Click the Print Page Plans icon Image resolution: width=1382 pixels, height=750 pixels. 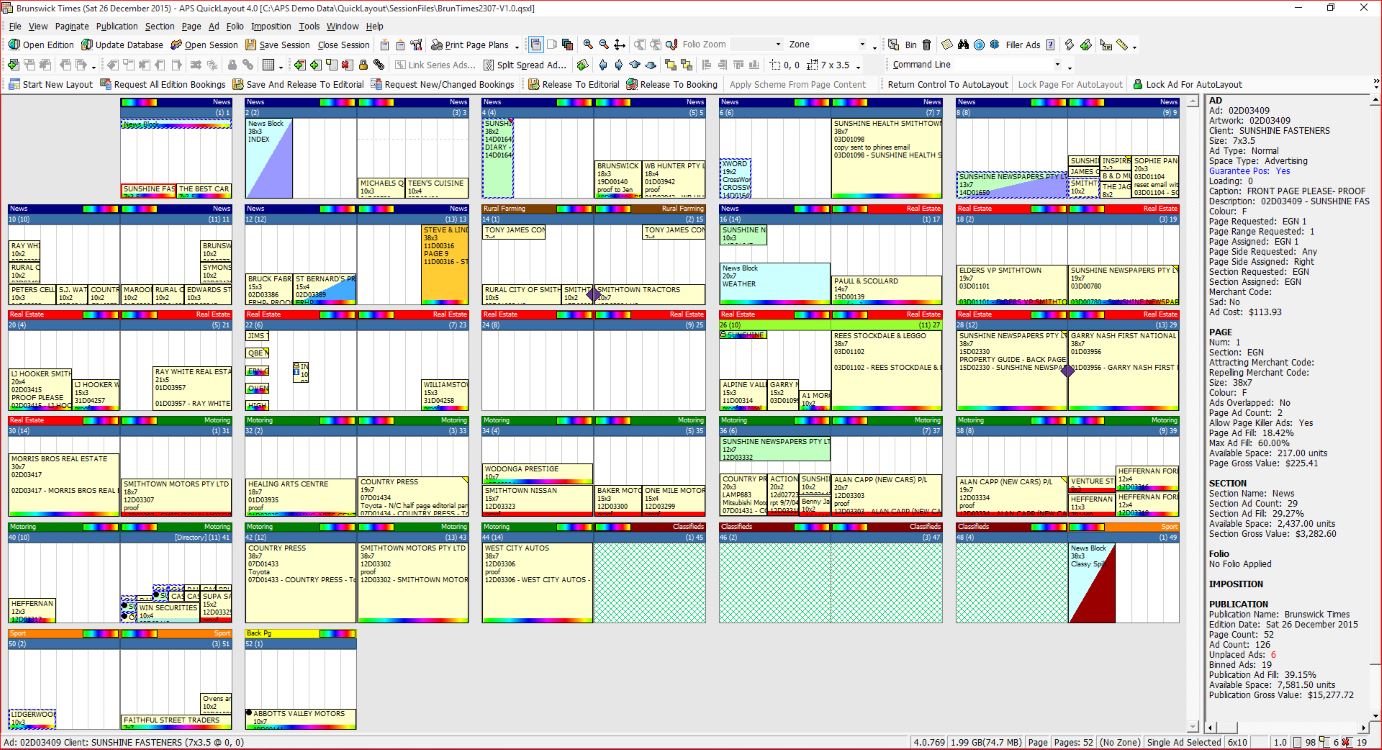(x=438, y=45)
